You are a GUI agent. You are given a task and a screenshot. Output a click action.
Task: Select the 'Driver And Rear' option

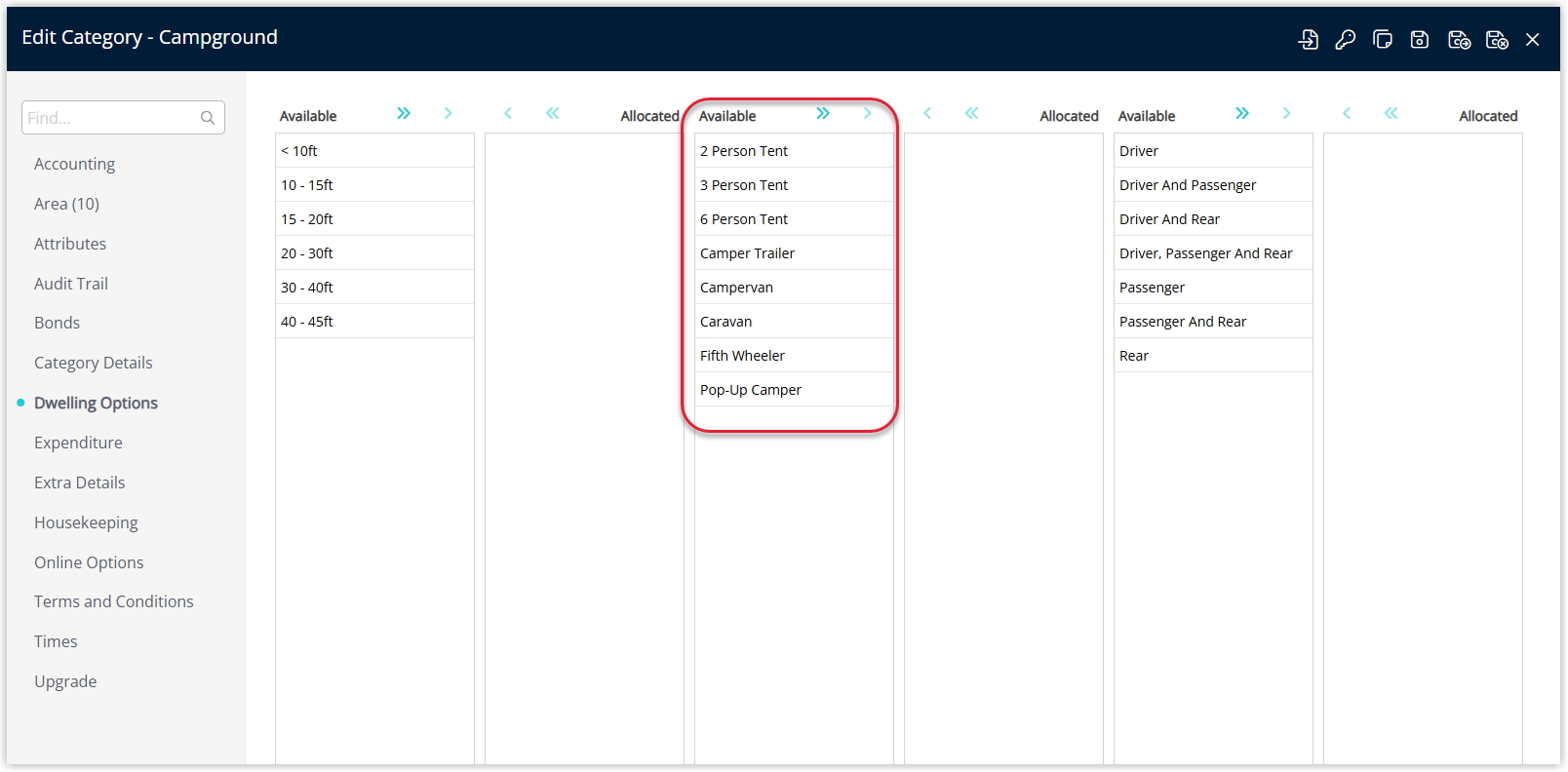tap(1213, 219)
